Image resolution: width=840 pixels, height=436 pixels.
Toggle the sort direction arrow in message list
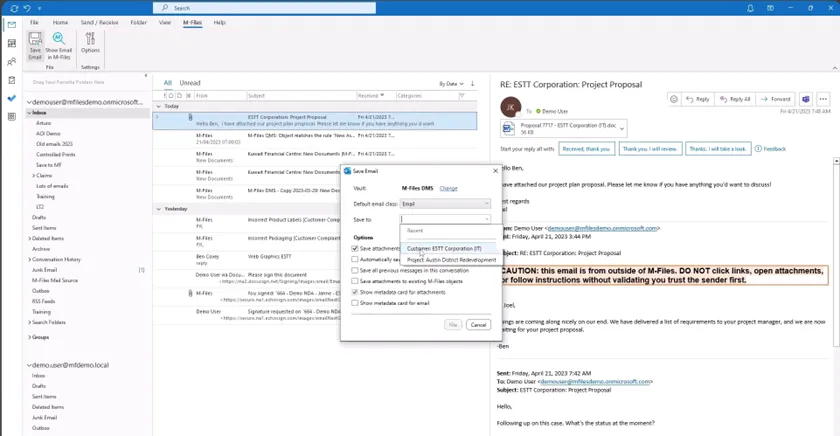point(472,84)
